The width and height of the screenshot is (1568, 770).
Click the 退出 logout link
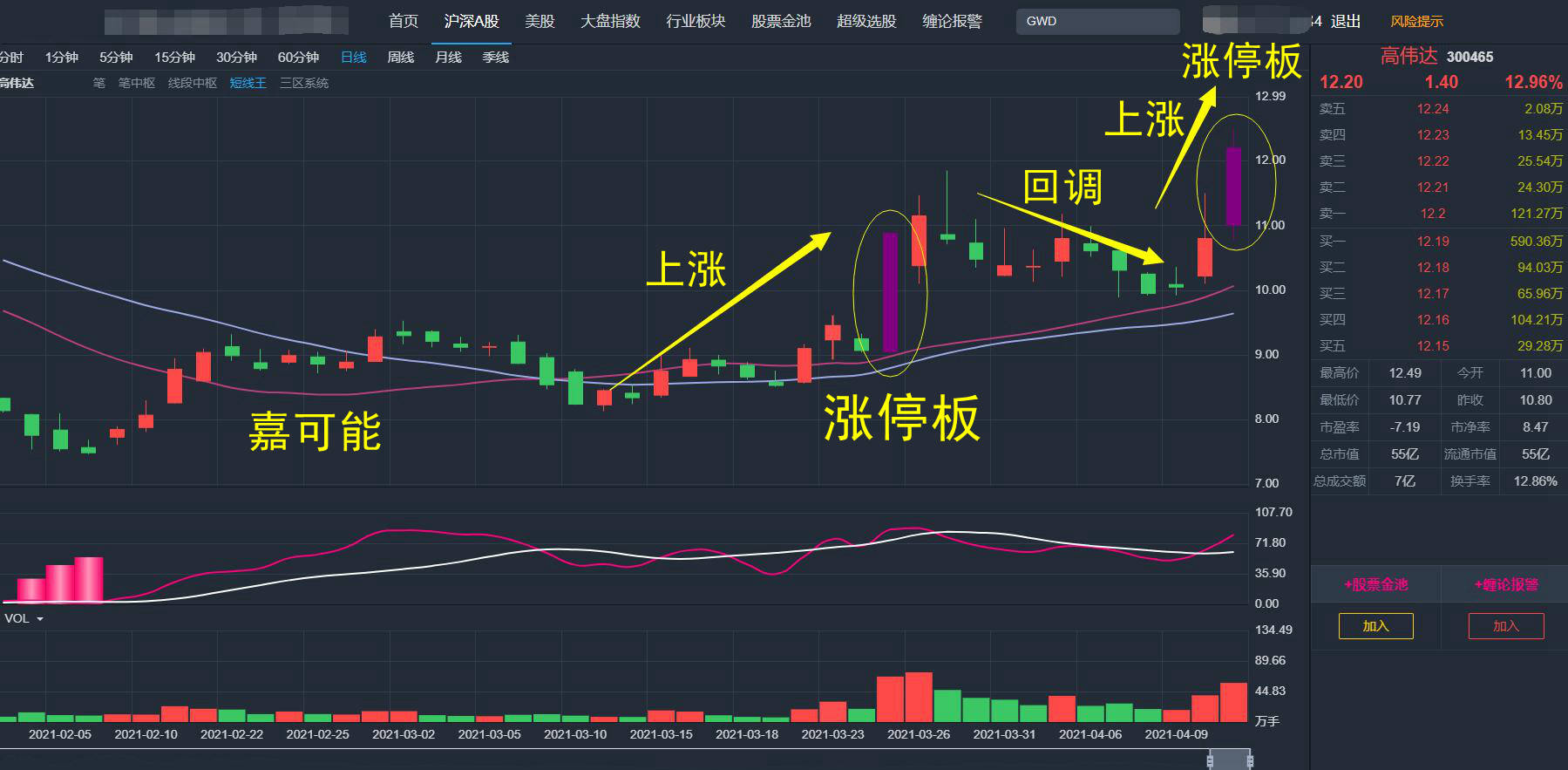point(1346,21)
